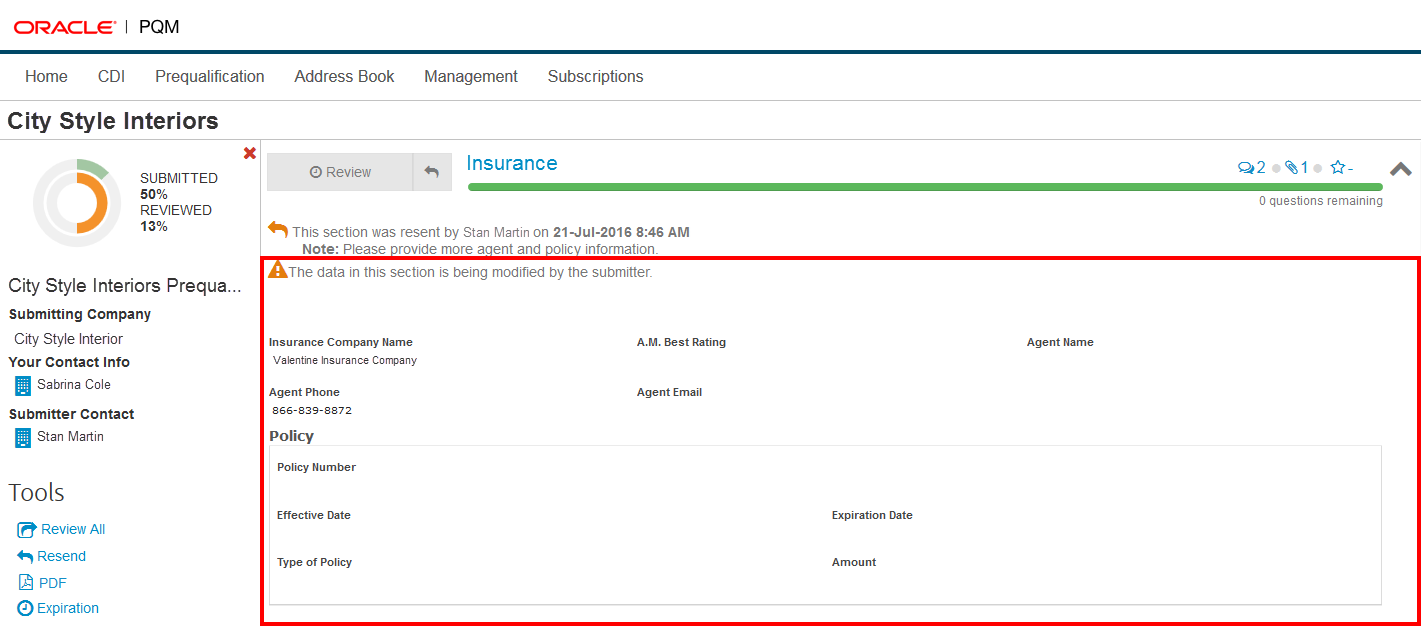Click the agent phone number 866-839-8872
Viewport: 1421px width, 626px height.
point(312,410)
